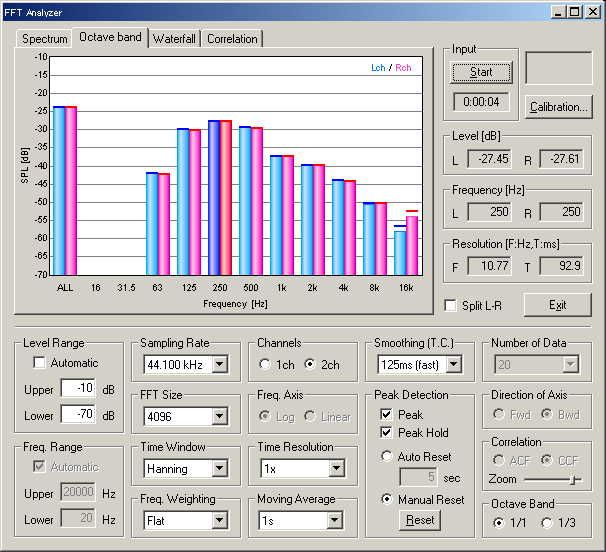Switch to the Spectrum tab

[x=44, y=39]
